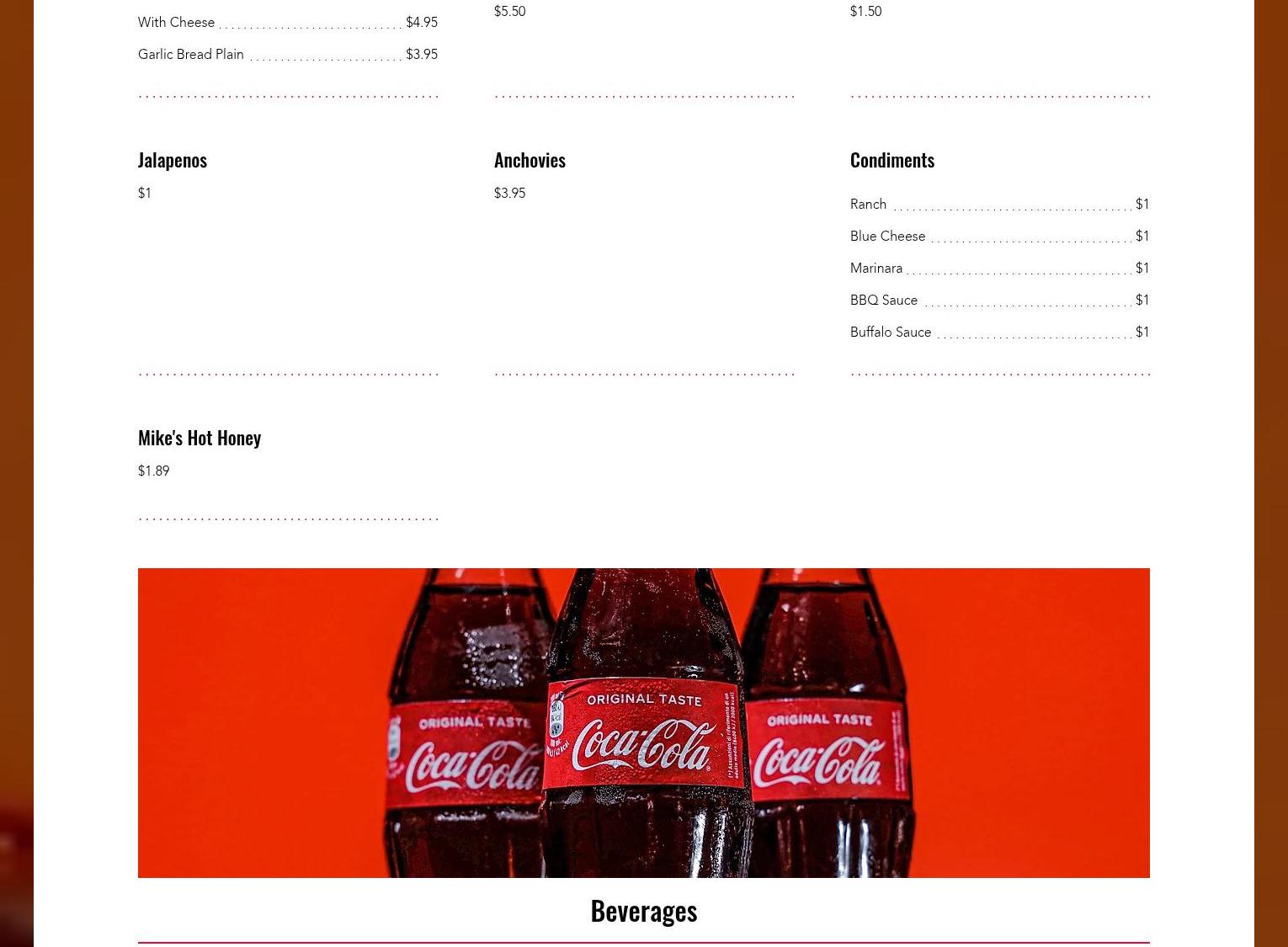Click the $1.50 price text

pos(865,11)
